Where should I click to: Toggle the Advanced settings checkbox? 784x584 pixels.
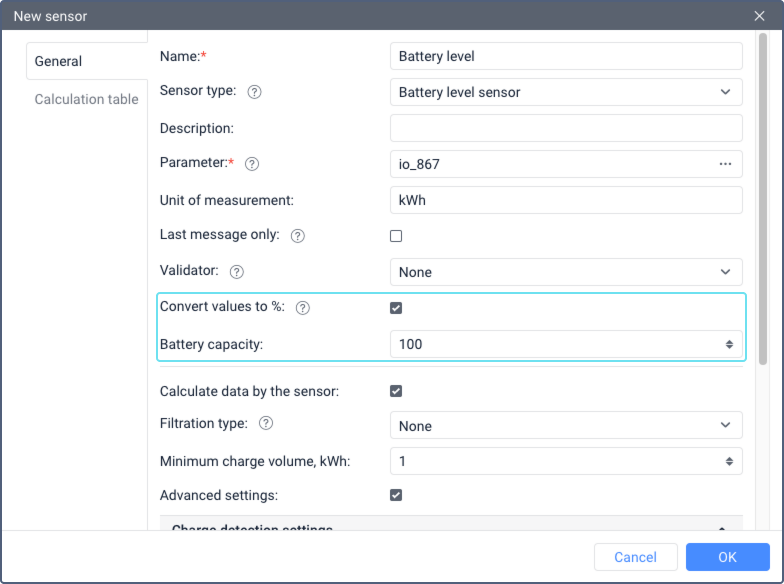click(396, 495)
